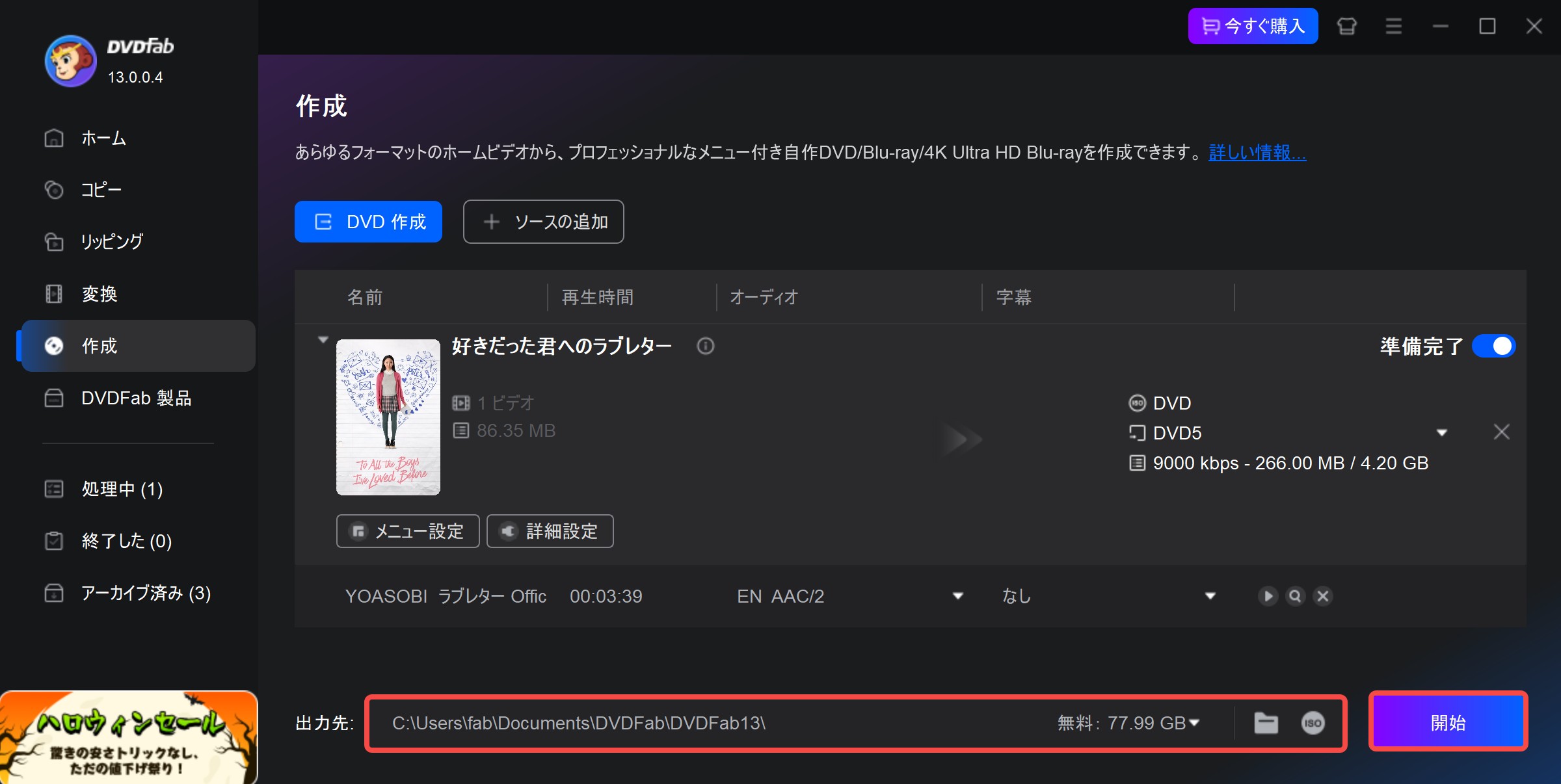The height and width of the screenshot is (784, 1561).
Task: Go to リッピング in sidebar
Action: 112,242
